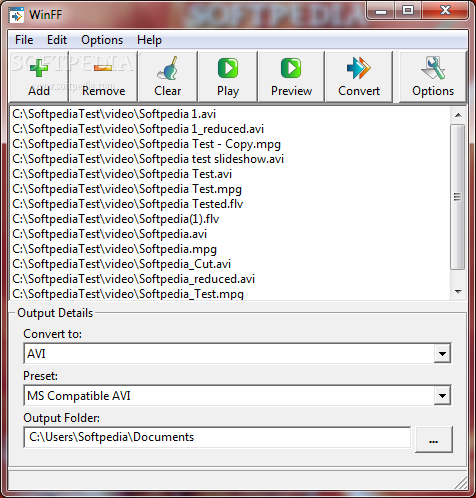The width and height of the screenshot is (476, 498).
Task: Click the file list vertical scrollbar thumb
Action: pos(458,197)
